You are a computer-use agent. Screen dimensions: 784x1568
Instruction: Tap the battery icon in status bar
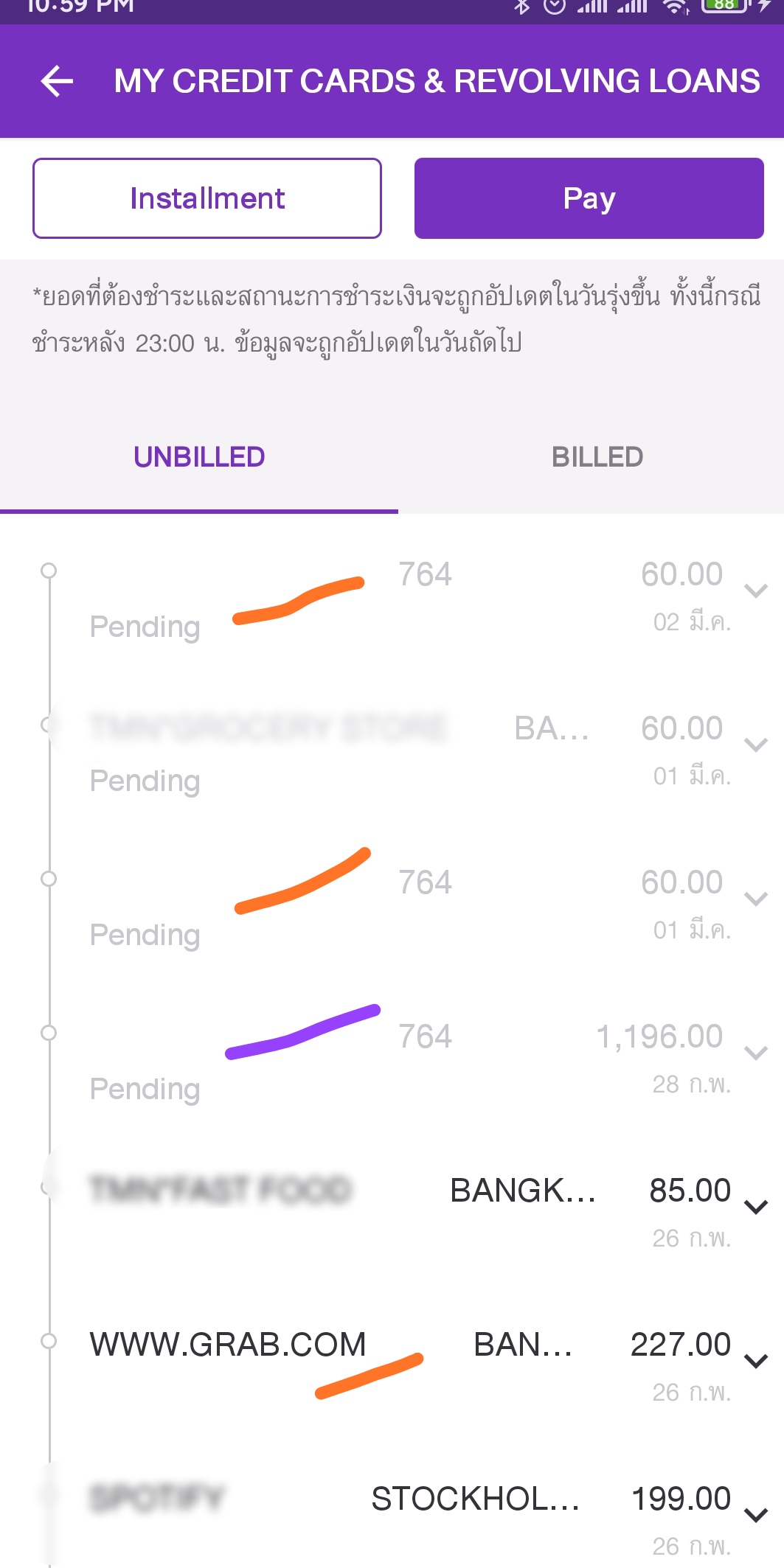click(726, 5)
